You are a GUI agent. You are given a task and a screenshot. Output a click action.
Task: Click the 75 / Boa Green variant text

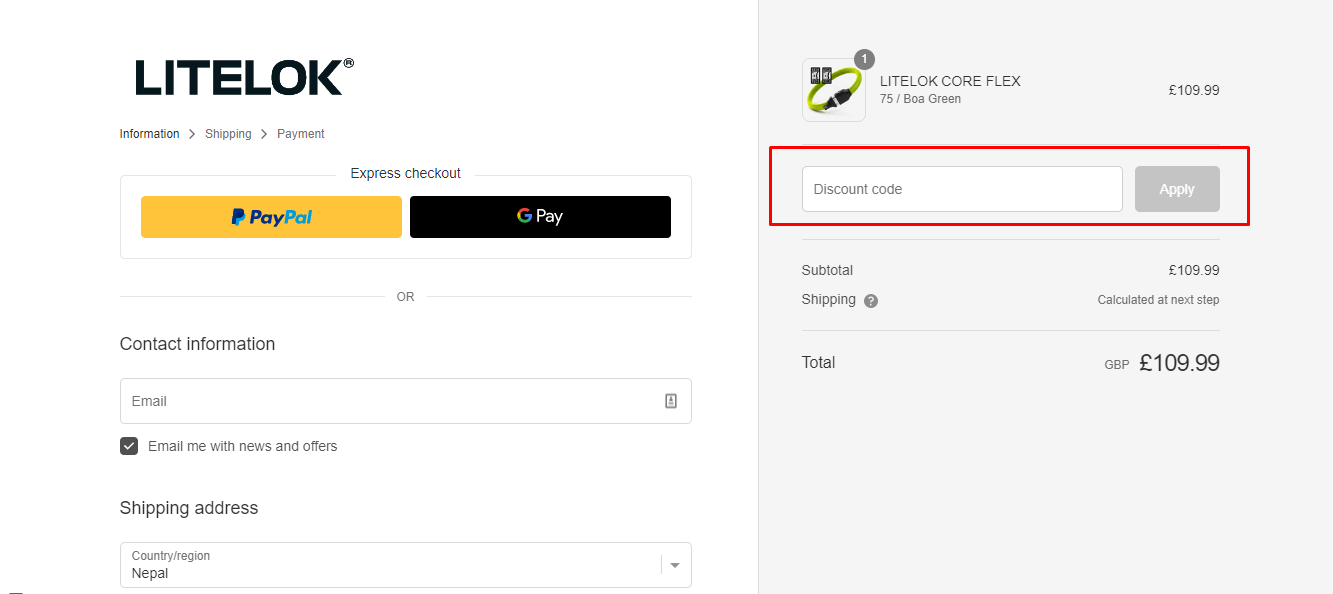[x=920, y=99]
